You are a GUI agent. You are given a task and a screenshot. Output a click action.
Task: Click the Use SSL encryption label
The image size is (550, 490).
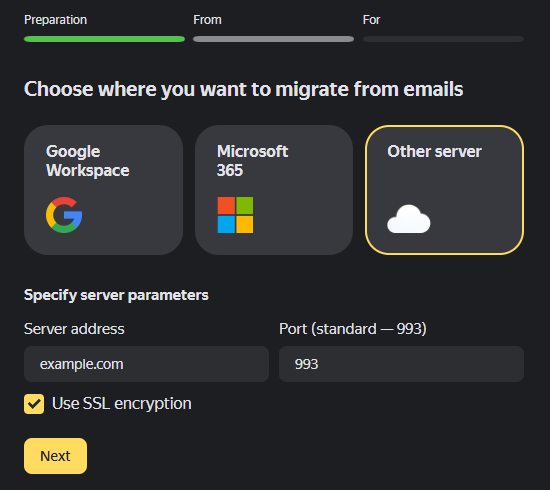point(122,404)
